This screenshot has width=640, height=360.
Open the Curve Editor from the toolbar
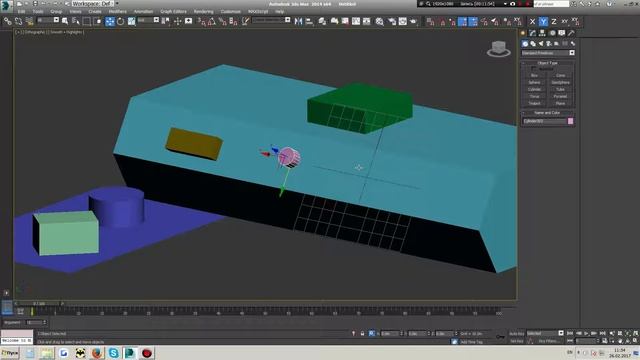pyautogui.click(x=356, y=21)
